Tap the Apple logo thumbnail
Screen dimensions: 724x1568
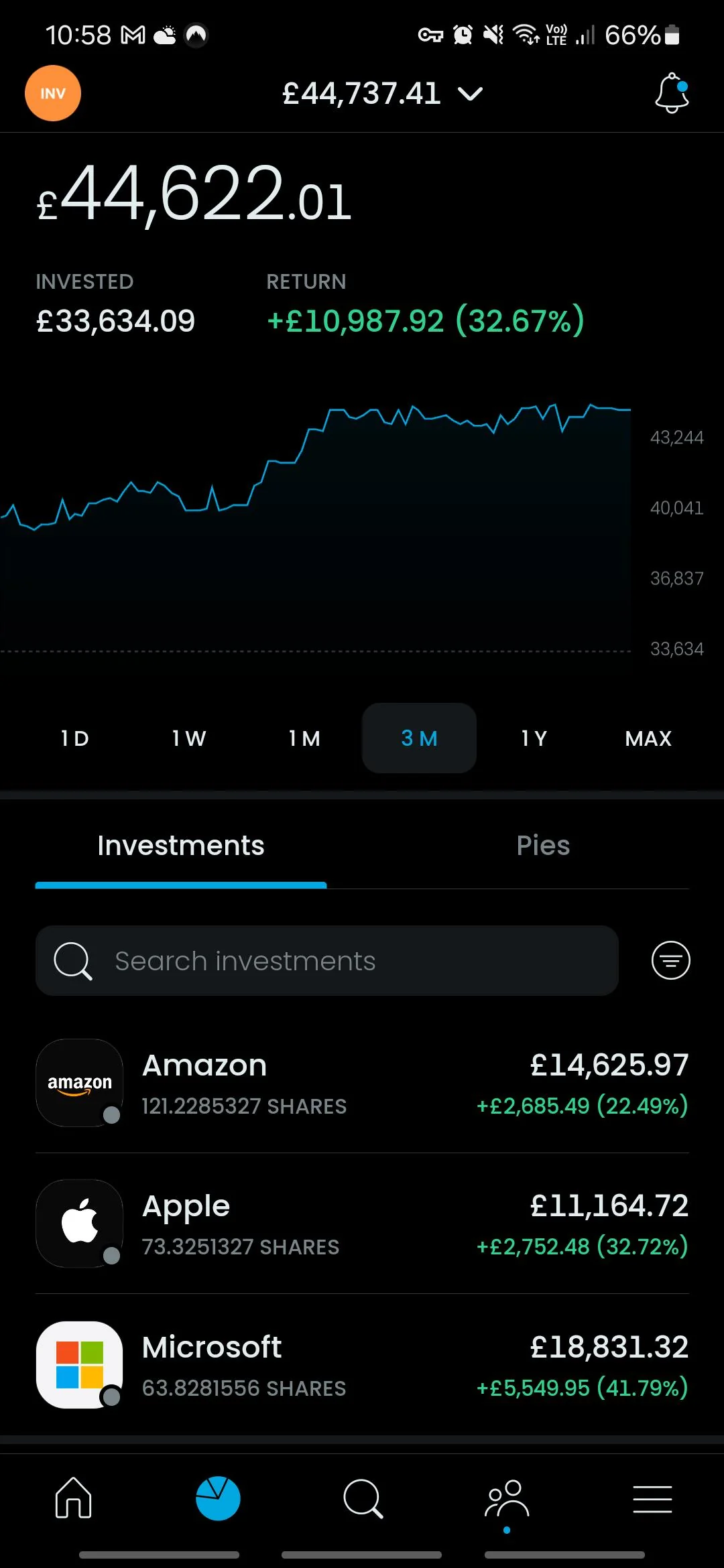point(80,1224)
